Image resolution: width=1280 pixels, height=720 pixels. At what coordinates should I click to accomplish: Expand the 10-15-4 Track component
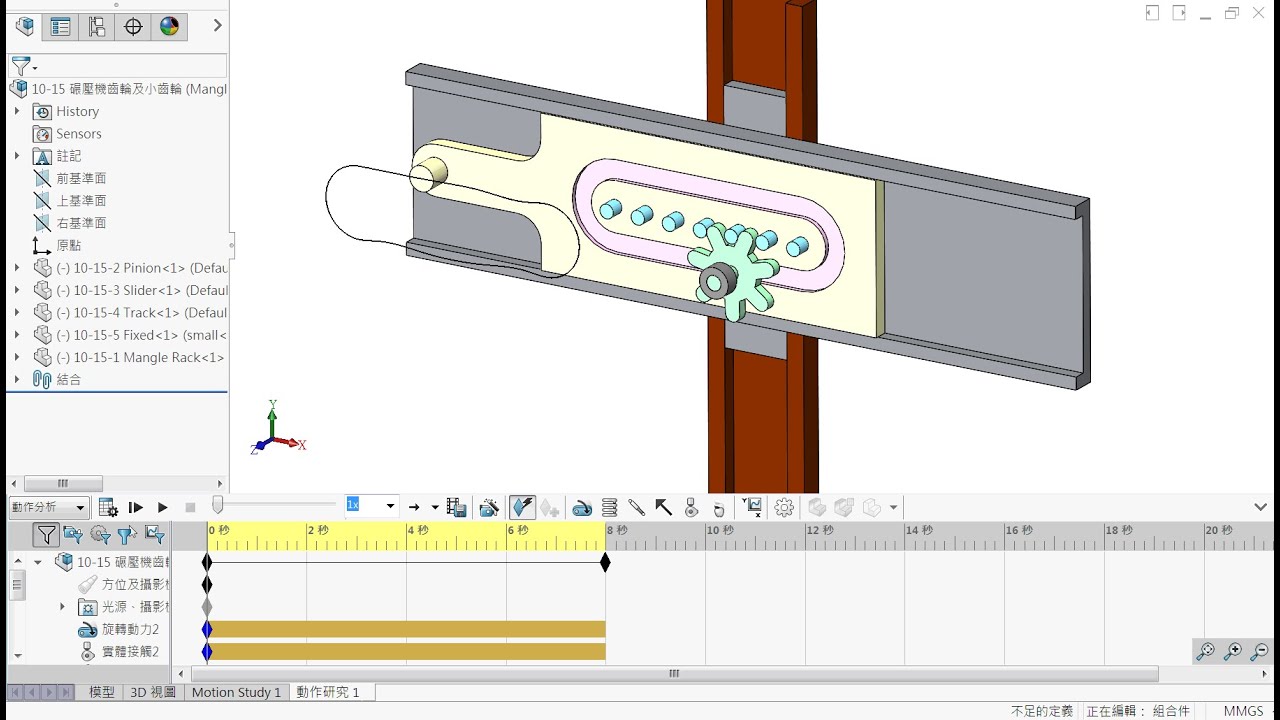point(16,312)
